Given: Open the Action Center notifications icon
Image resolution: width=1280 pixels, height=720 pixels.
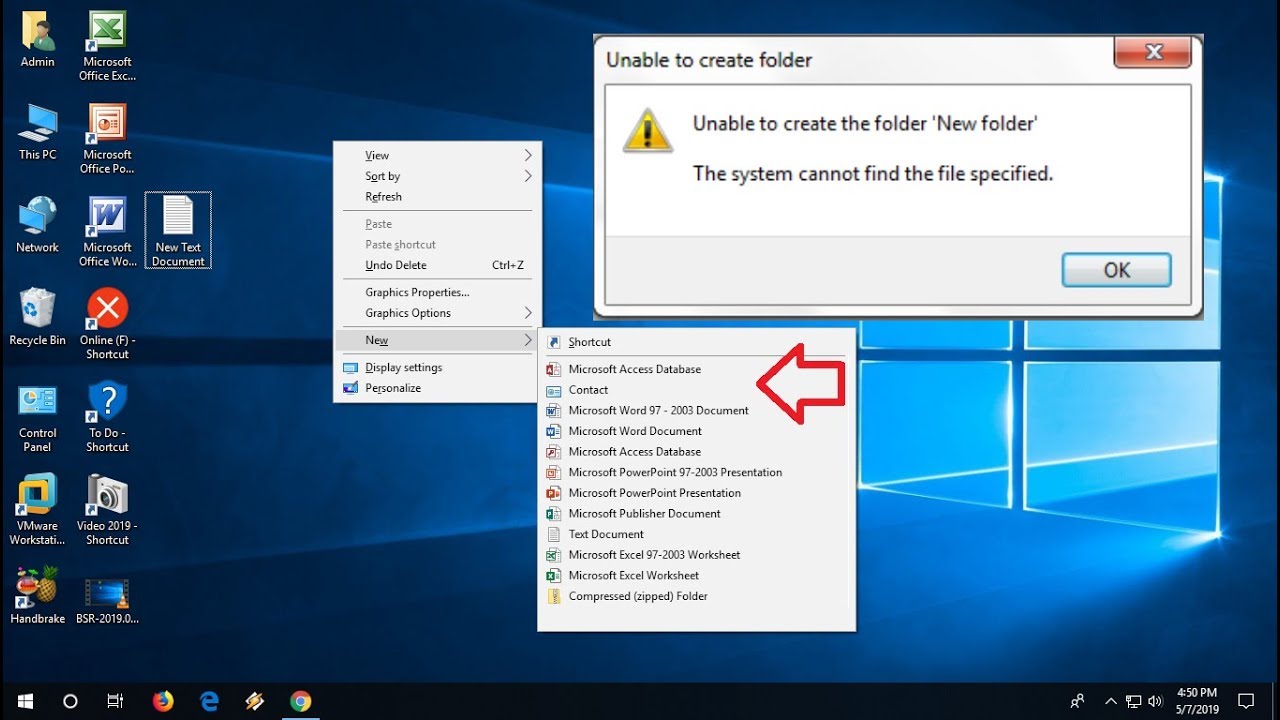Looking at the screenshot, I should click(1246, 701).
